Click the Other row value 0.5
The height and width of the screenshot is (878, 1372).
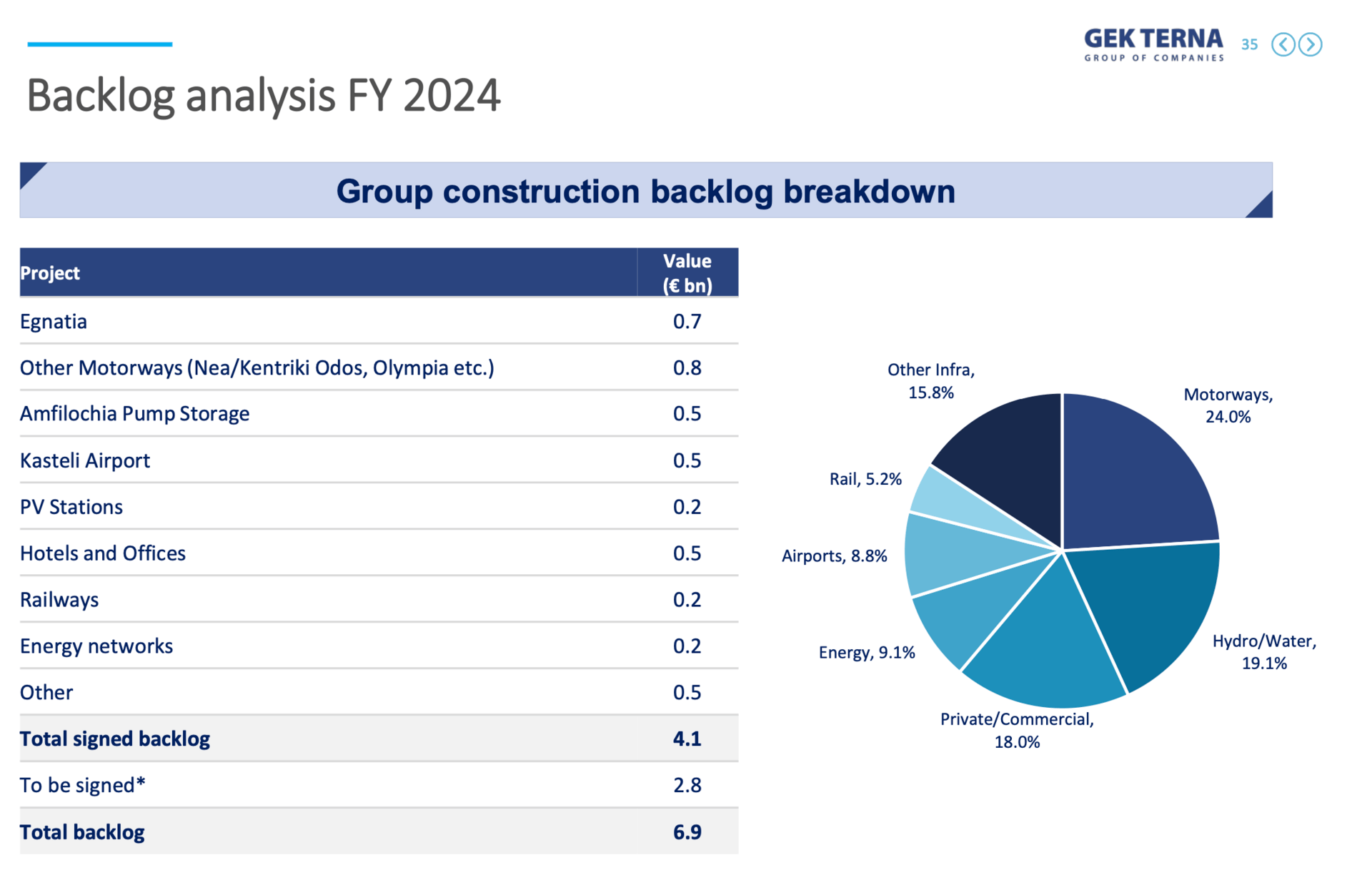(x=687, y=692)
